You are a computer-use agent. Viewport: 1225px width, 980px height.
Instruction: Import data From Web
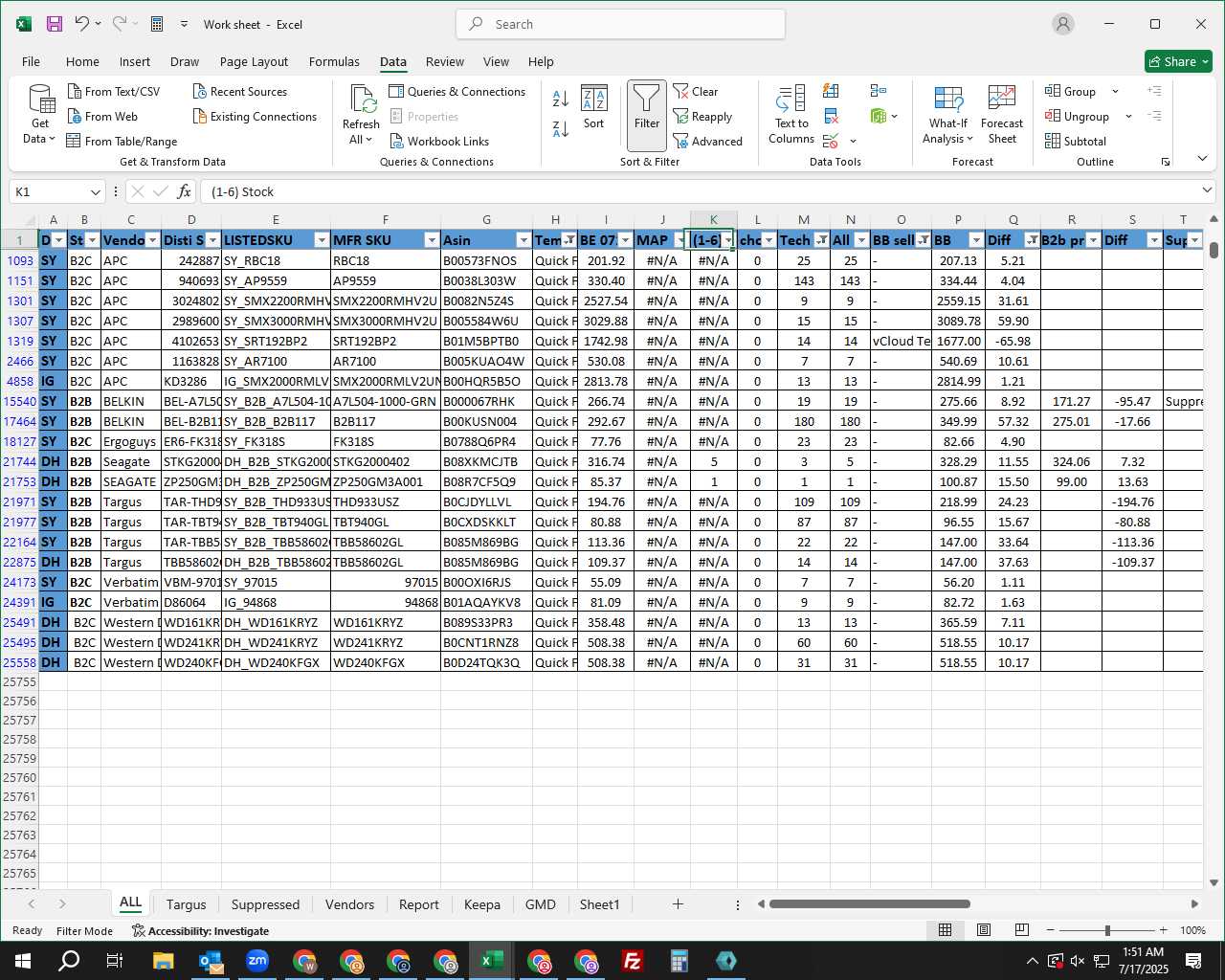click(x=102, y=116)
